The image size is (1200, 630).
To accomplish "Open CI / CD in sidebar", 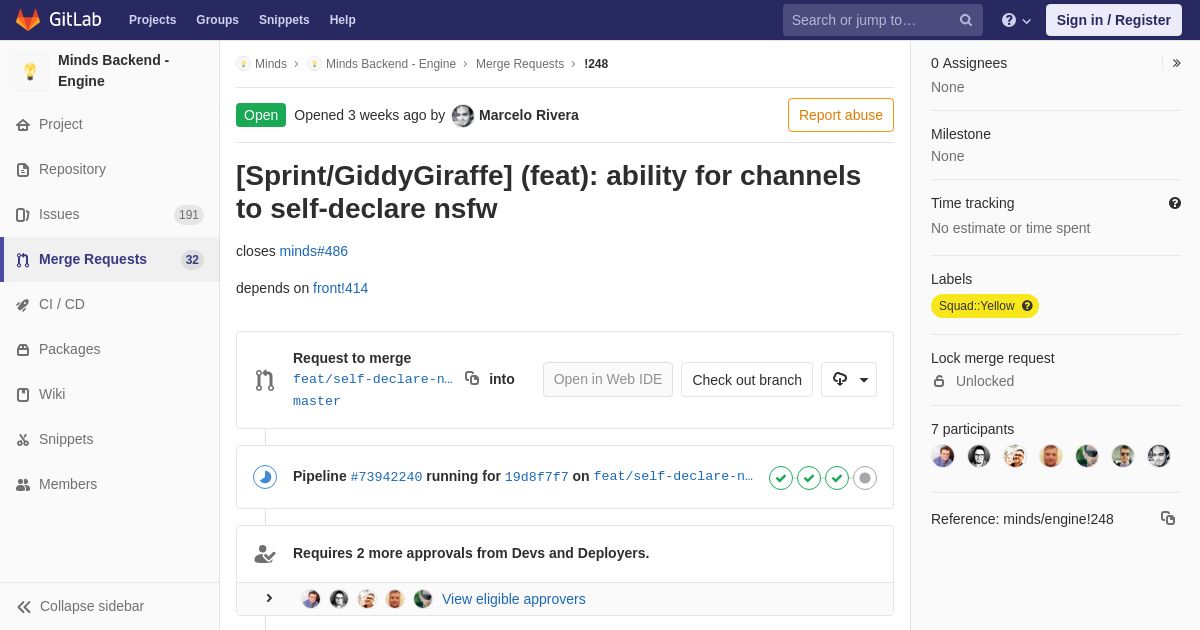I will point(110,304).
